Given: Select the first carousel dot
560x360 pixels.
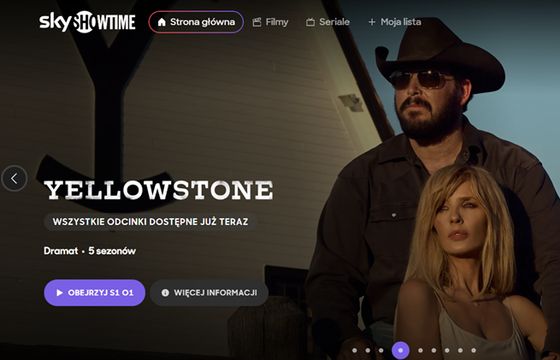Looking at the screenshot, I should pos(355,350).
